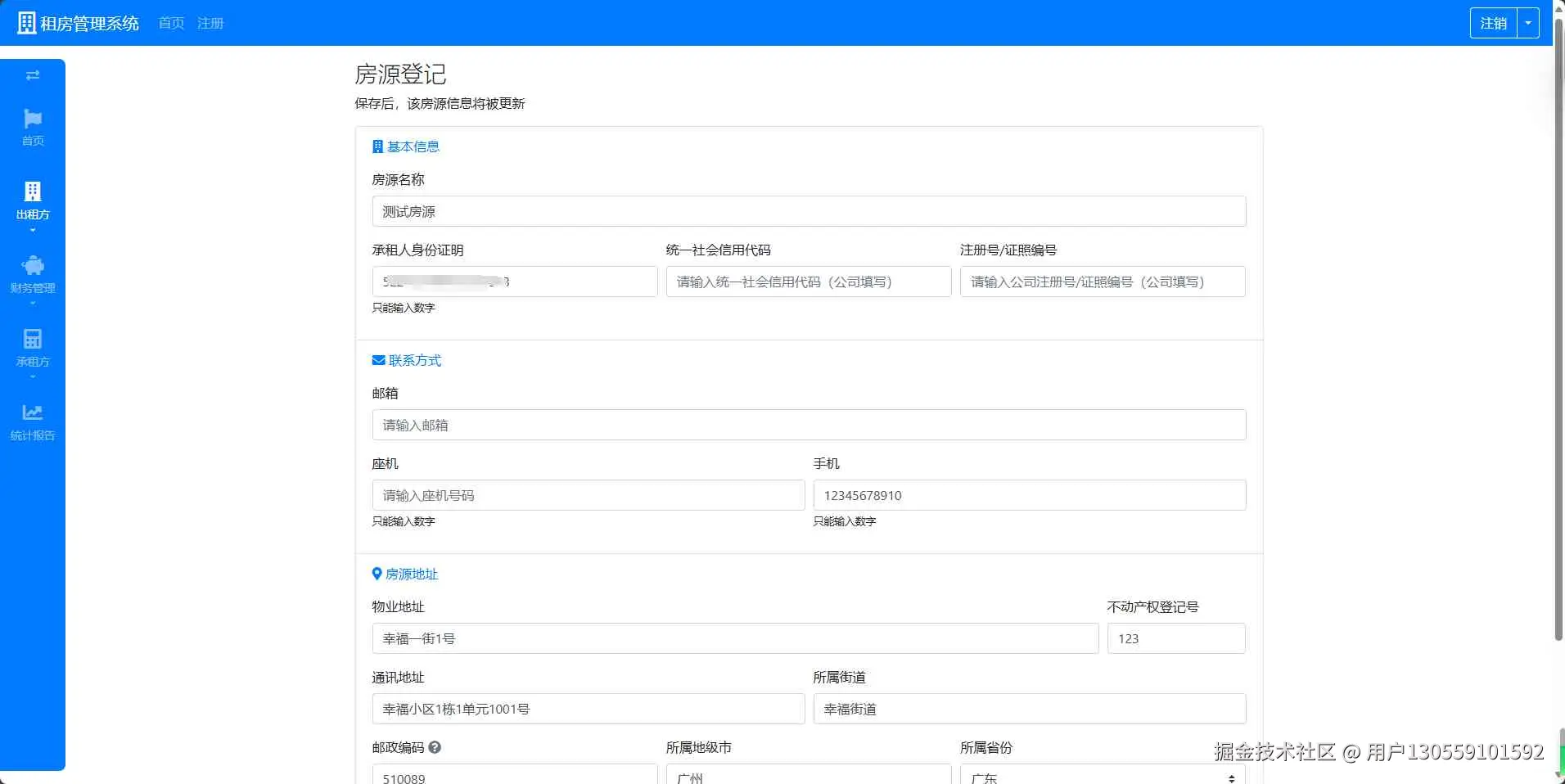This screenshot has width=1565, height=784.
Task: Click the 邮政编码 help question icon
Action: coord(435,747)
